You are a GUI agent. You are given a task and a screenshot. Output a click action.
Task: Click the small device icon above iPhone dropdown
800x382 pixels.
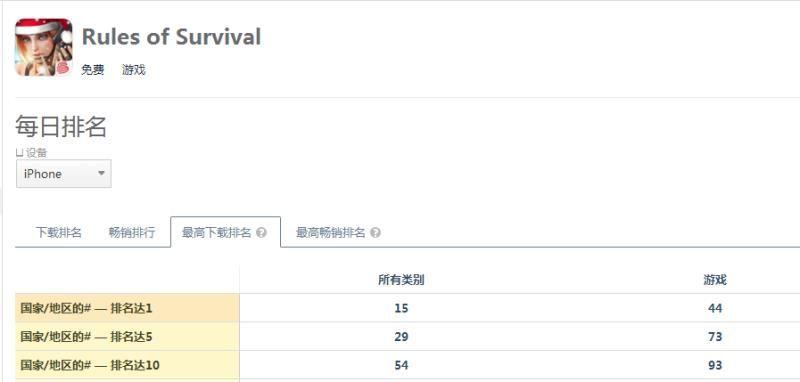(19, 152)
